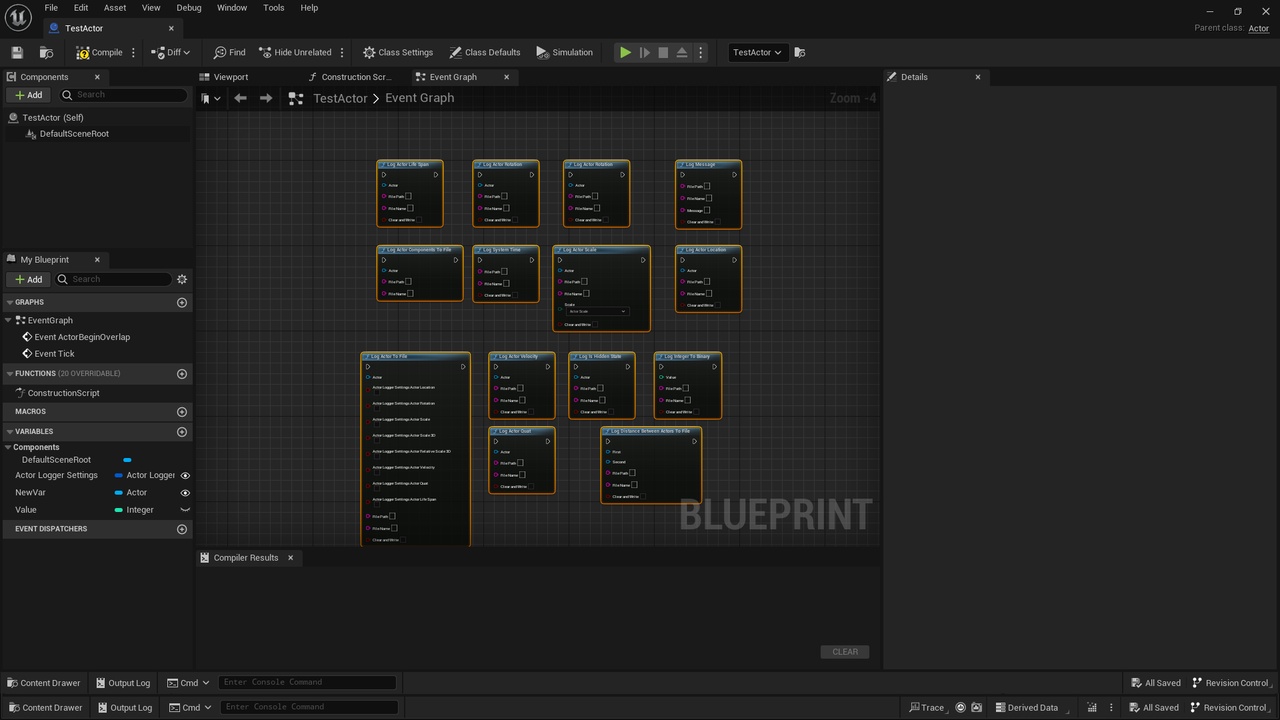Click the My Blueprint search field
This screenshot has width=1280, height=720.
tap(113, 279)
